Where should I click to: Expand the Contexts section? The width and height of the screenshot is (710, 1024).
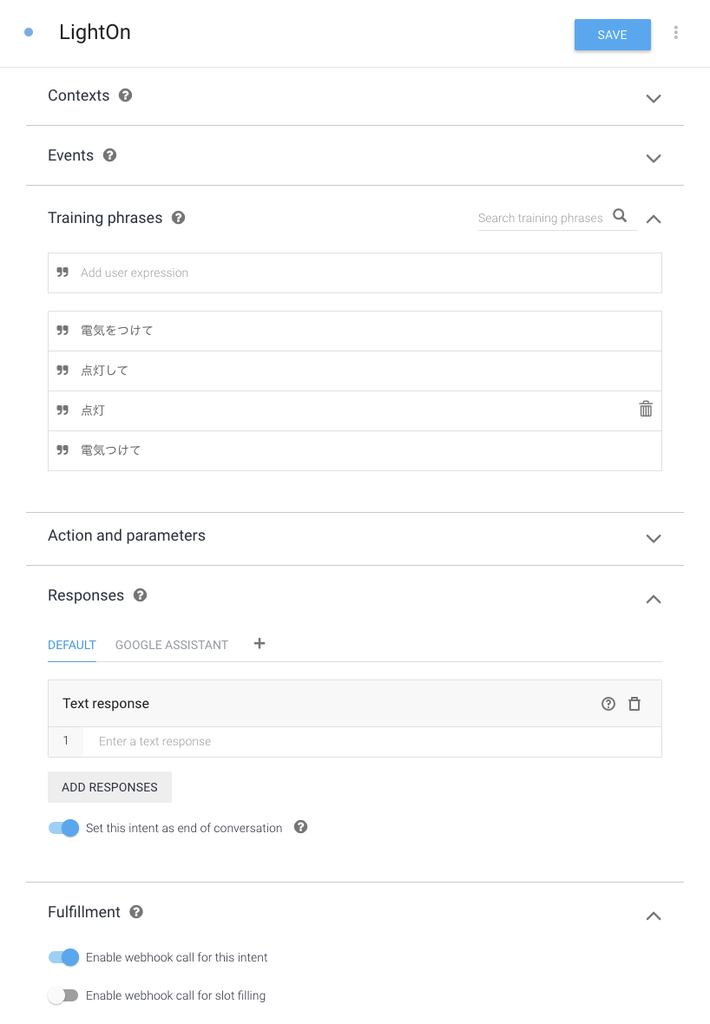pos(653,98)
